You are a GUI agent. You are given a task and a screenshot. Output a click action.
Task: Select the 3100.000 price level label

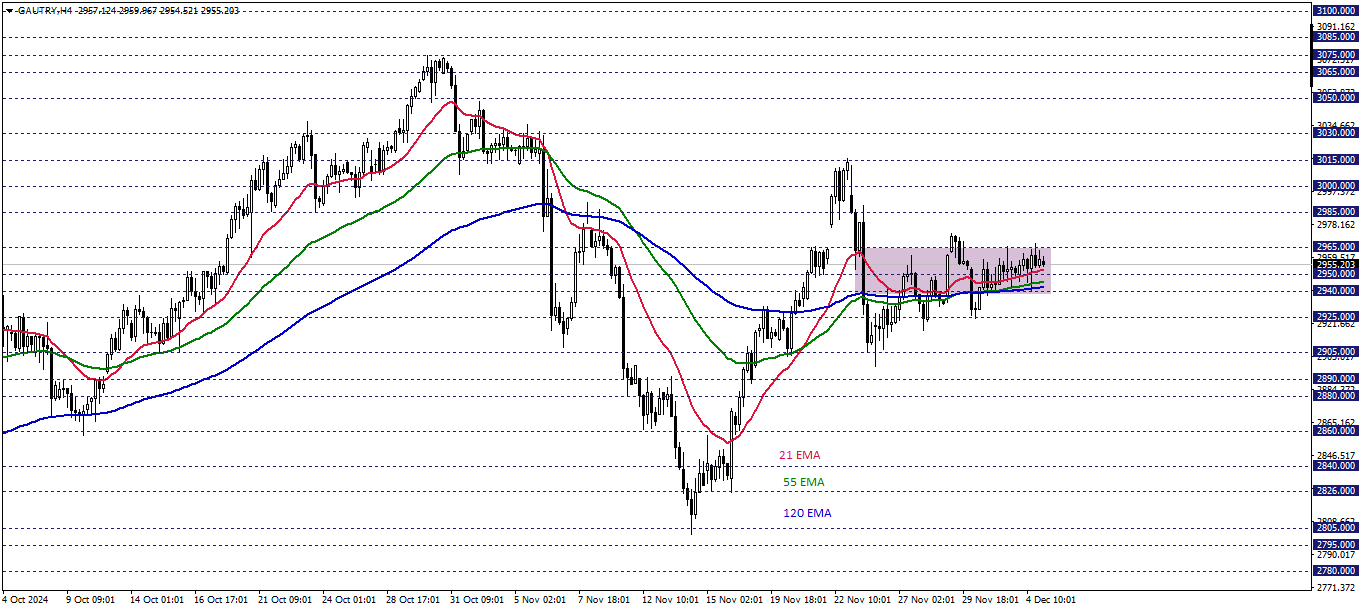(1335, 10)
